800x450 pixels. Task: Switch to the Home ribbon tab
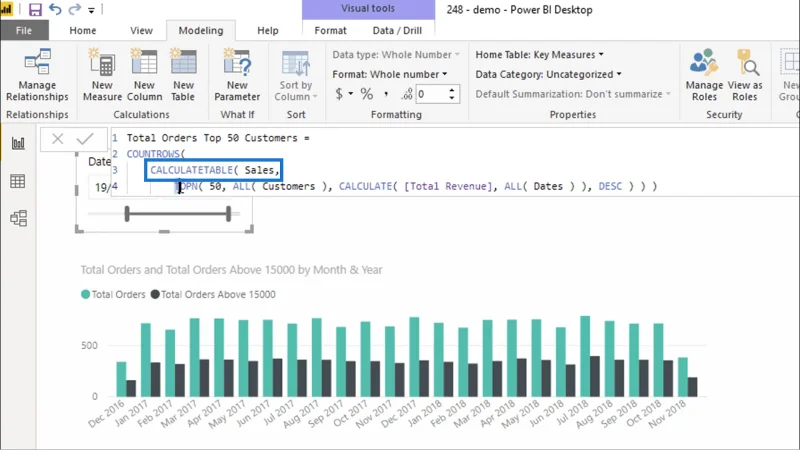click(x=83, y=31)
